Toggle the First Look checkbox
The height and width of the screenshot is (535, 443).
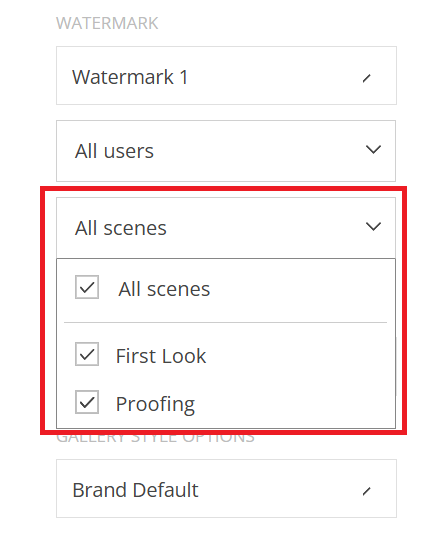click(87, 354)
